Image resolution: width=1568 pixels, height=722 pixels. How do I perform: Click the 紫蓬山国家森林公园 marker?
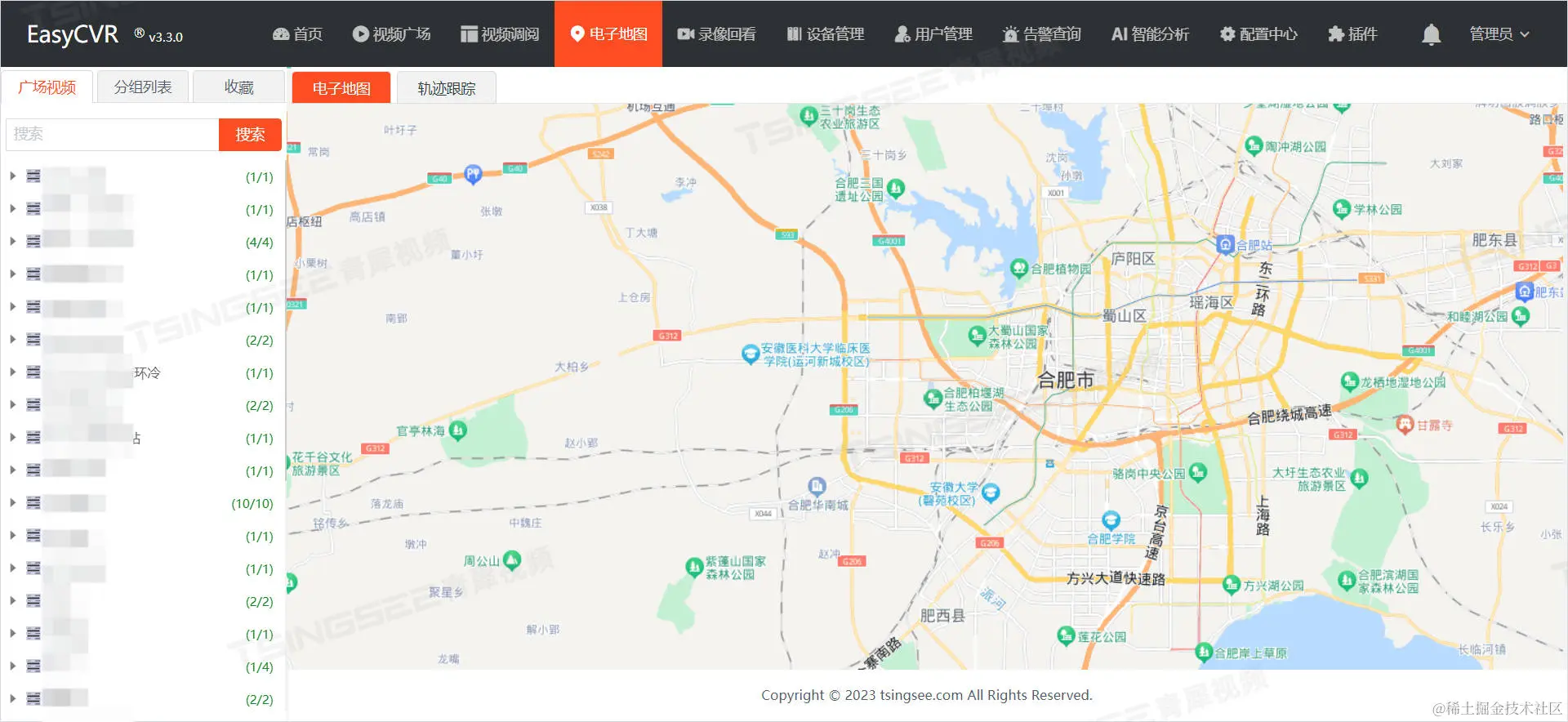(x=694, y=566)
